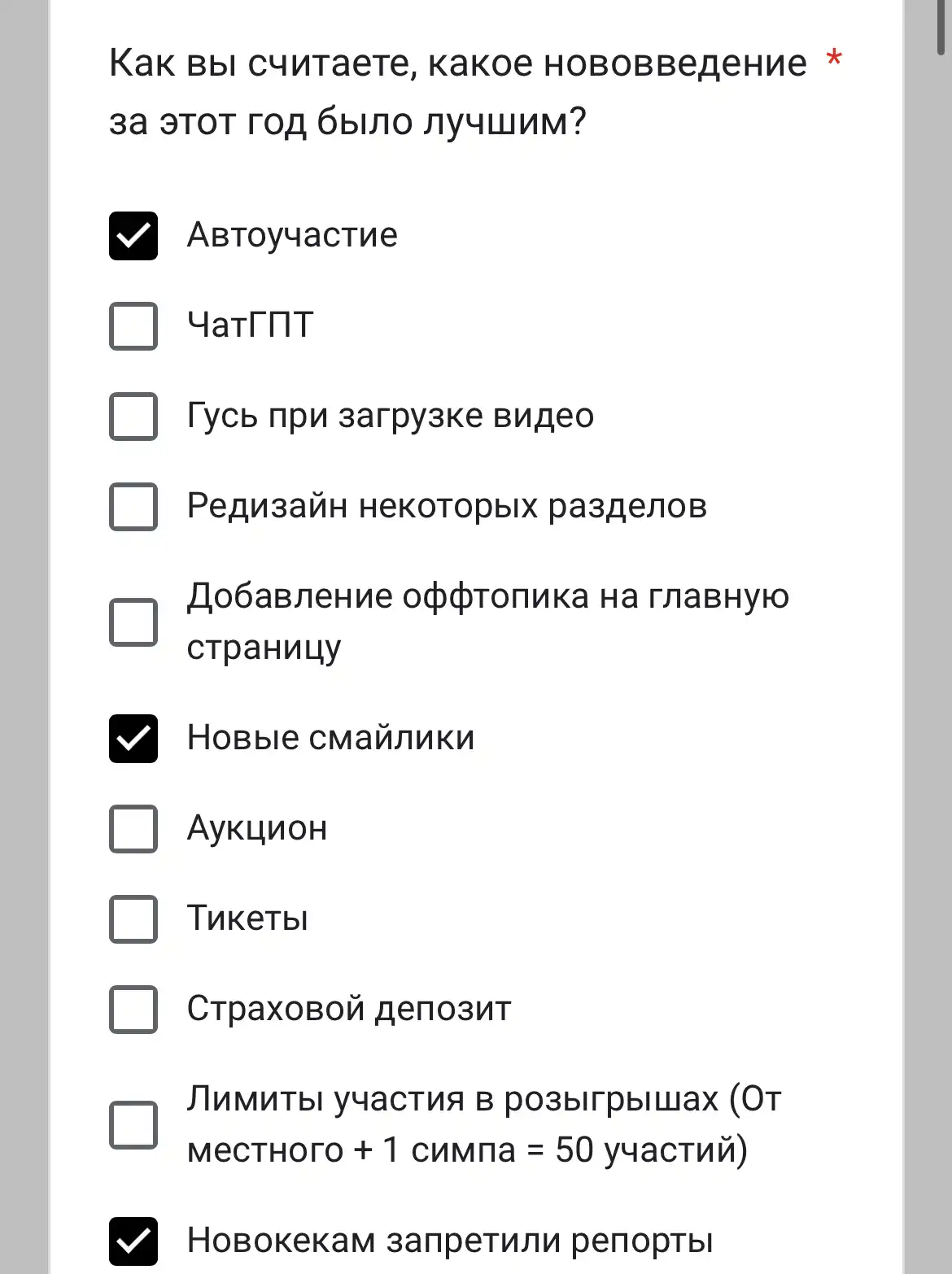Tick the Аукцион checkbox
Image resolution: width=952 pixels, height=1274 pixels.
point(133,829)
